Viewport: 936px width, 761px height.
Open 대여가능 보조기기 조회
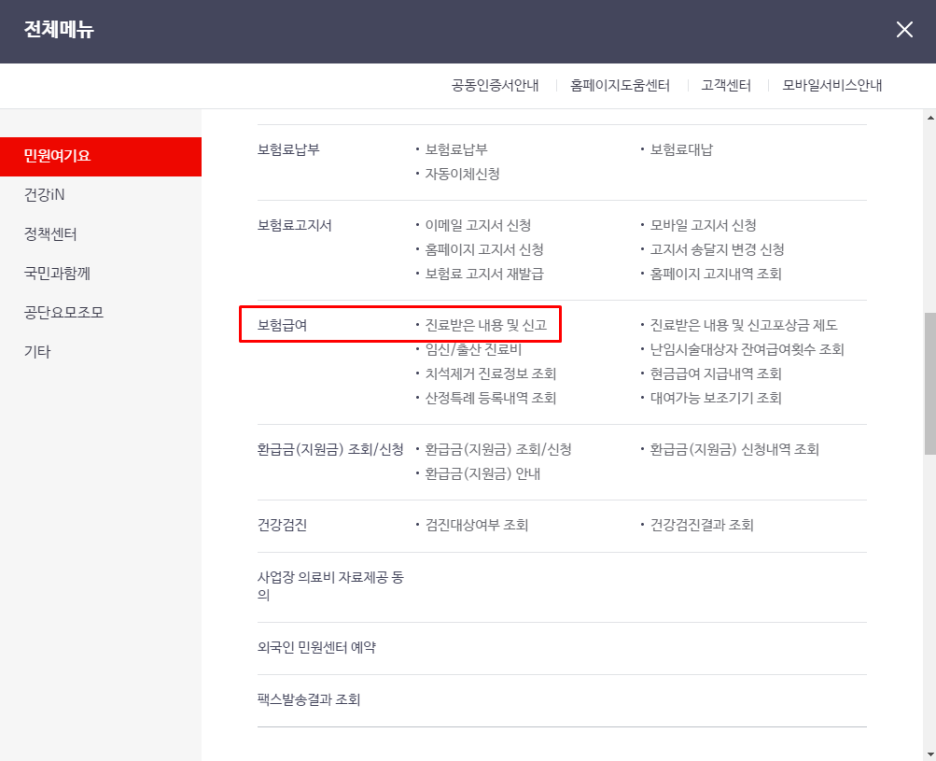(x=716, y=398)
